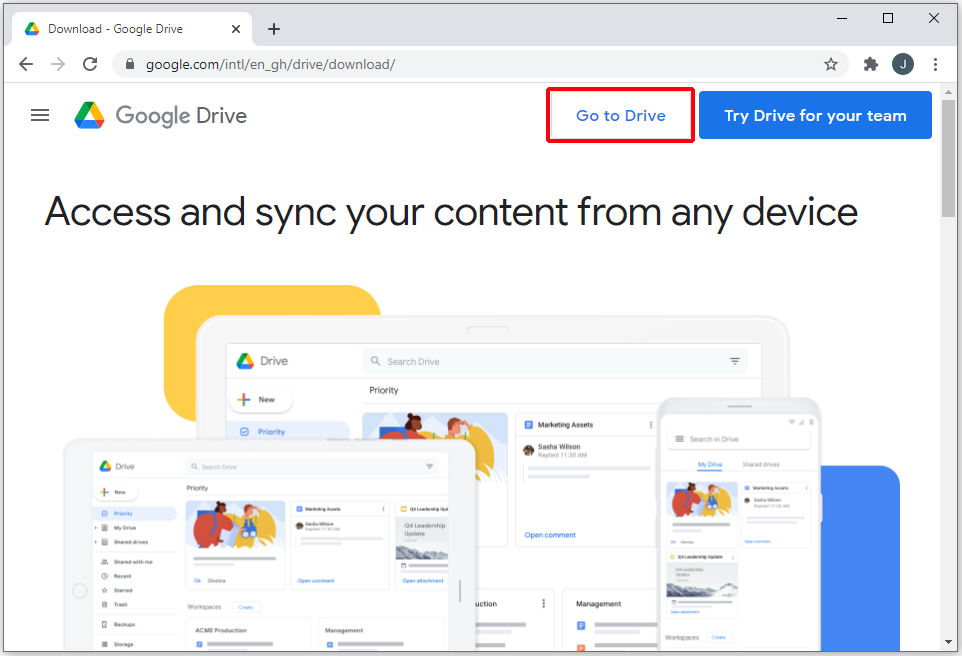Click Open comment link in mockup
The height and width of the screenshot is (656, 962).
[x=550, y=535]
